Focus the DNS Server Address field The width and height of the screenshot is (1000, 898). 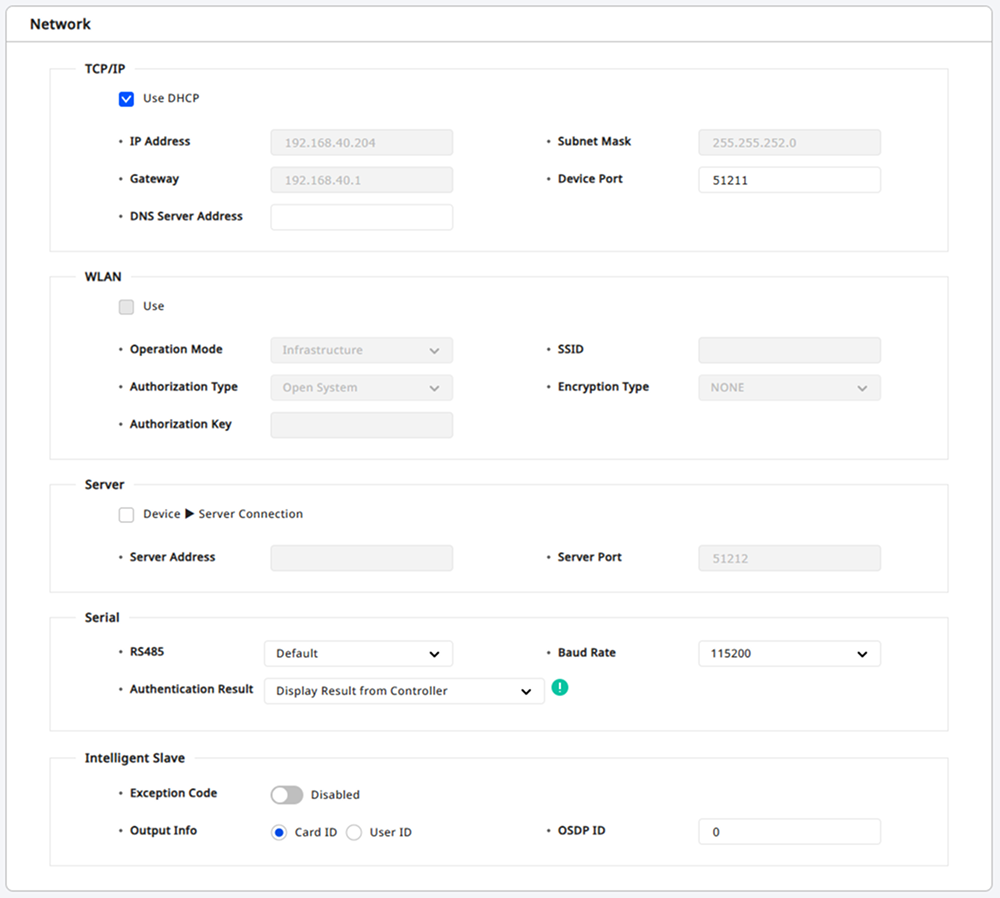click(x=361, y=217)
